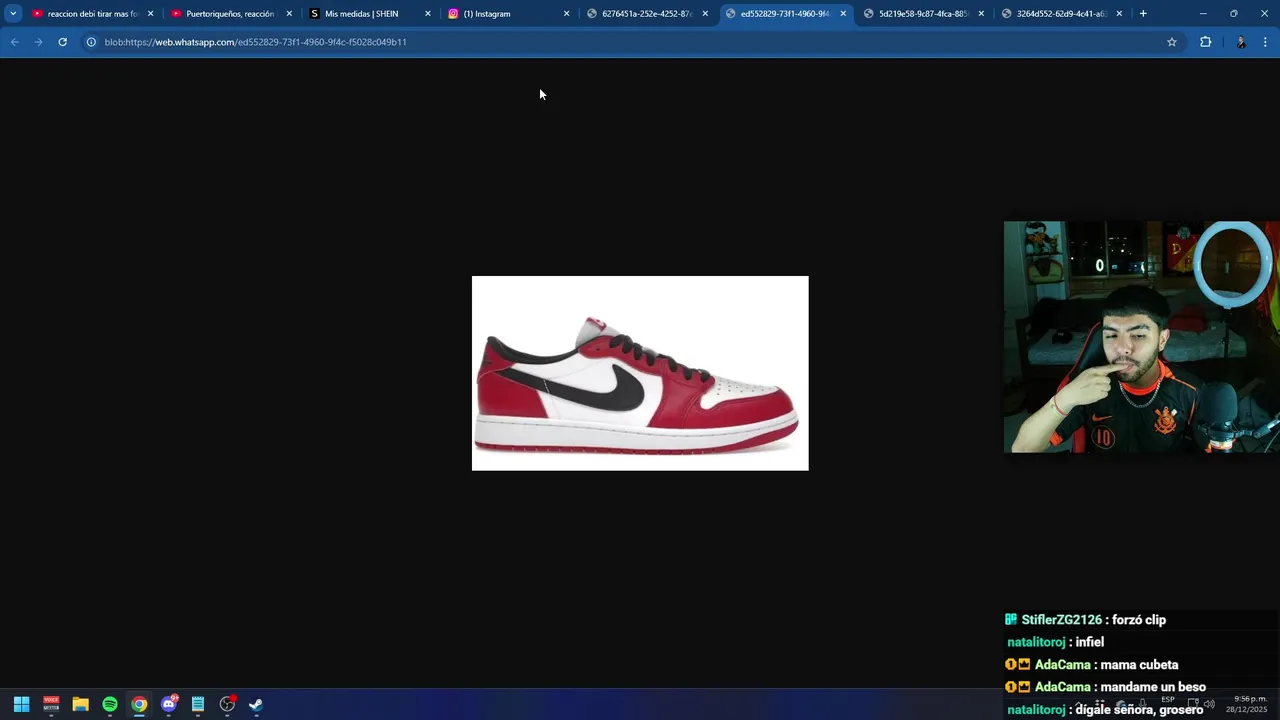This screenshot has height=720, width=1280.
Task: Close the '5d219e58-9c87' tab
Action: click(981, 14)
